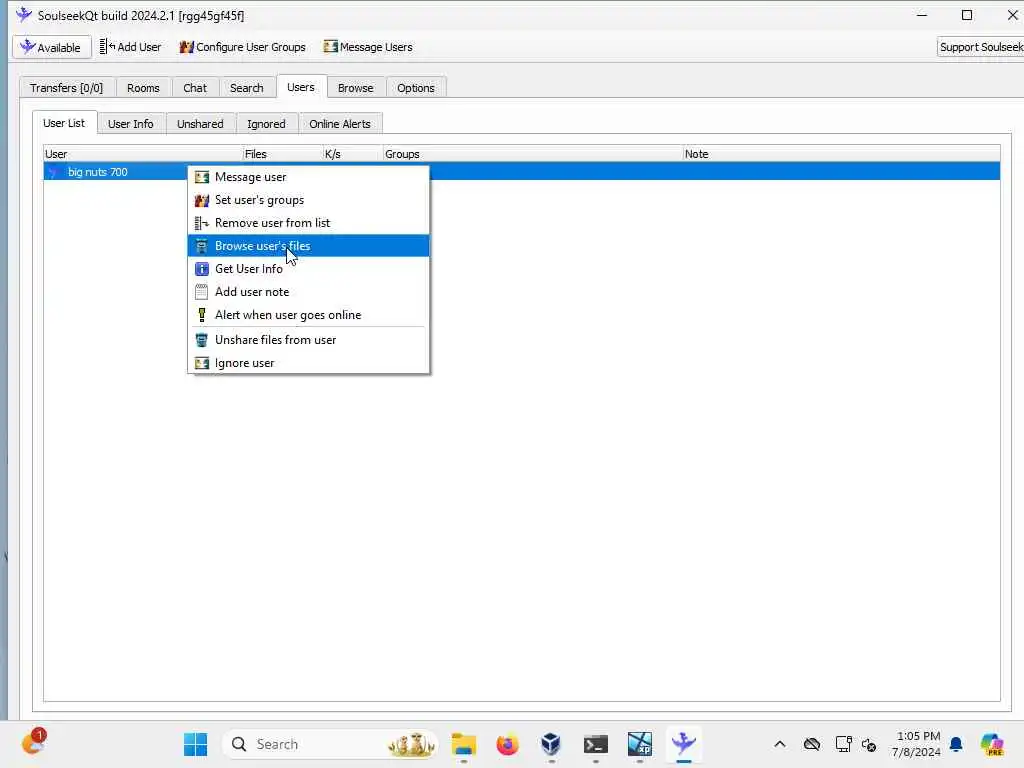Viewport: 1024px width, 768px height.
Task: Open the clock showing 1:05 PM
Action: coord(917,744)
